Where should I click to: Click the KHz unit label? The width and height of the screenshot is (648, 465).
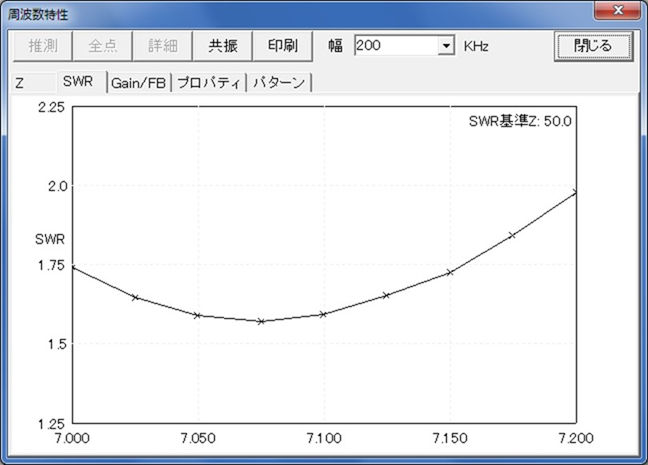coord(476,46)
